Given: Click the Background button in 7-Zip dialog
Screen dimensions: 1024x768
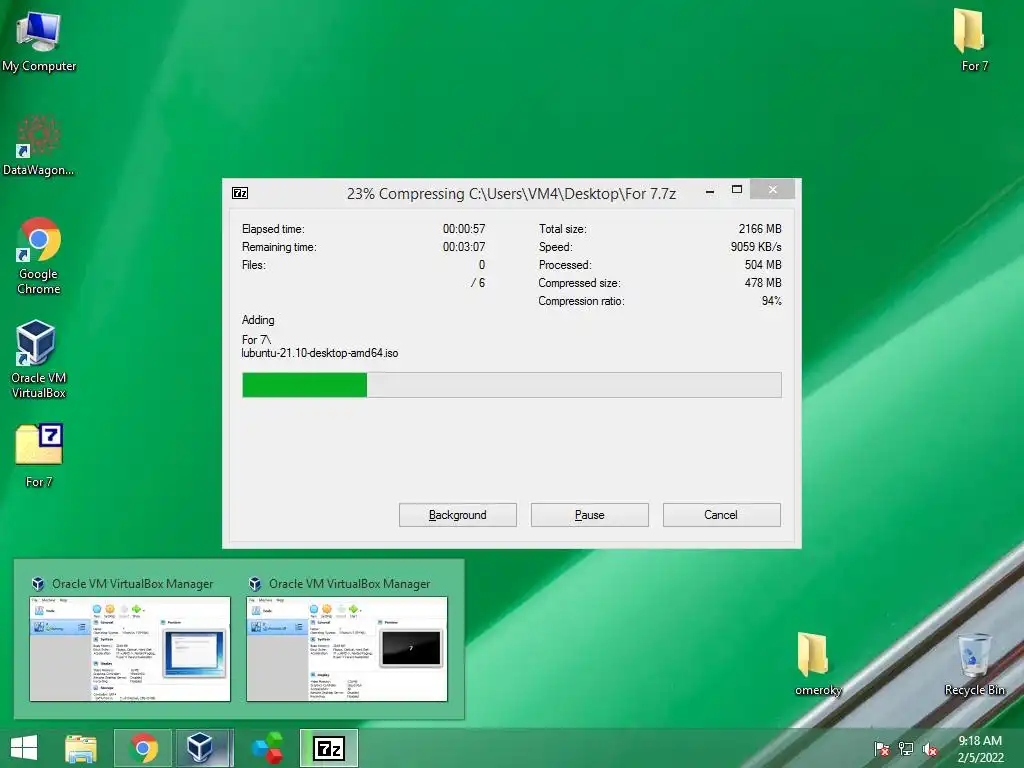Looking at the screenshot, I should [457, 515].
